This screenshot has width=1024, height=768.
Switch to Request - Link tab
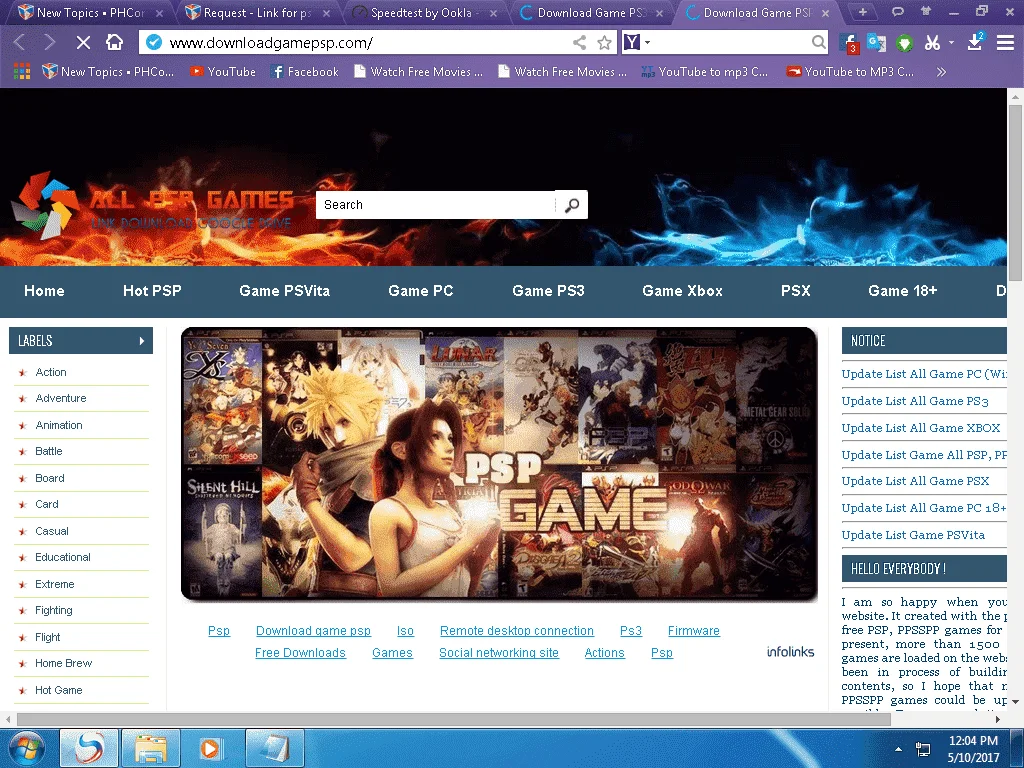[x=258, y=12]
